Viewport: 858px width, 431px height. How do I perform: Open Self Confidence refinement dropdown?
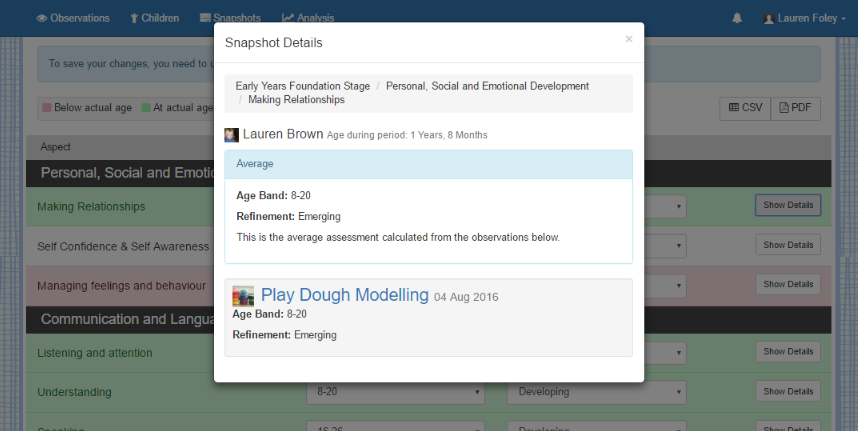tap(665, 246)
